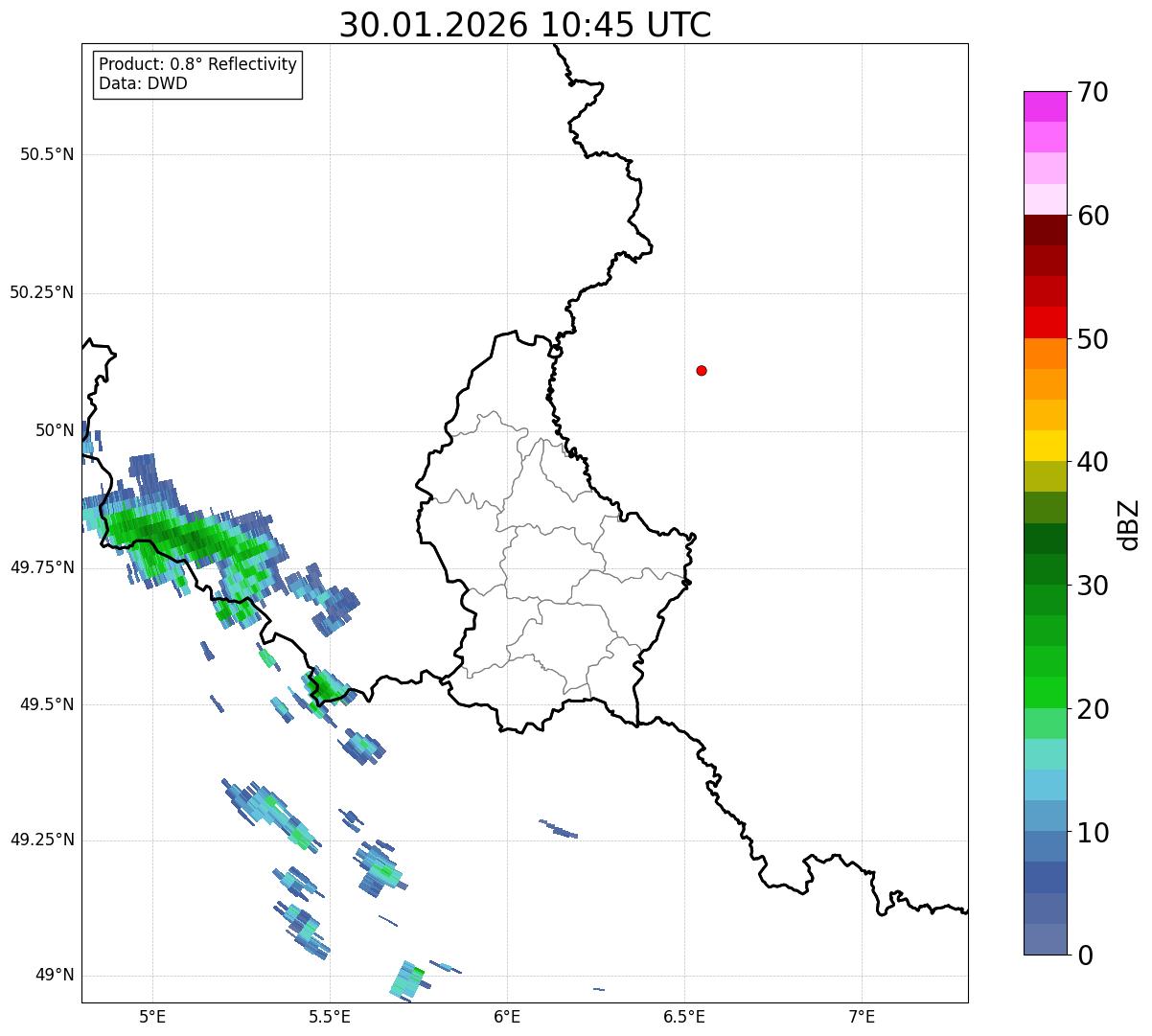Viewport: 1152px width, 1036px height.
Task: Click the 60 dBZ colorbar tick label
Action: click(x=1093, y=216)
